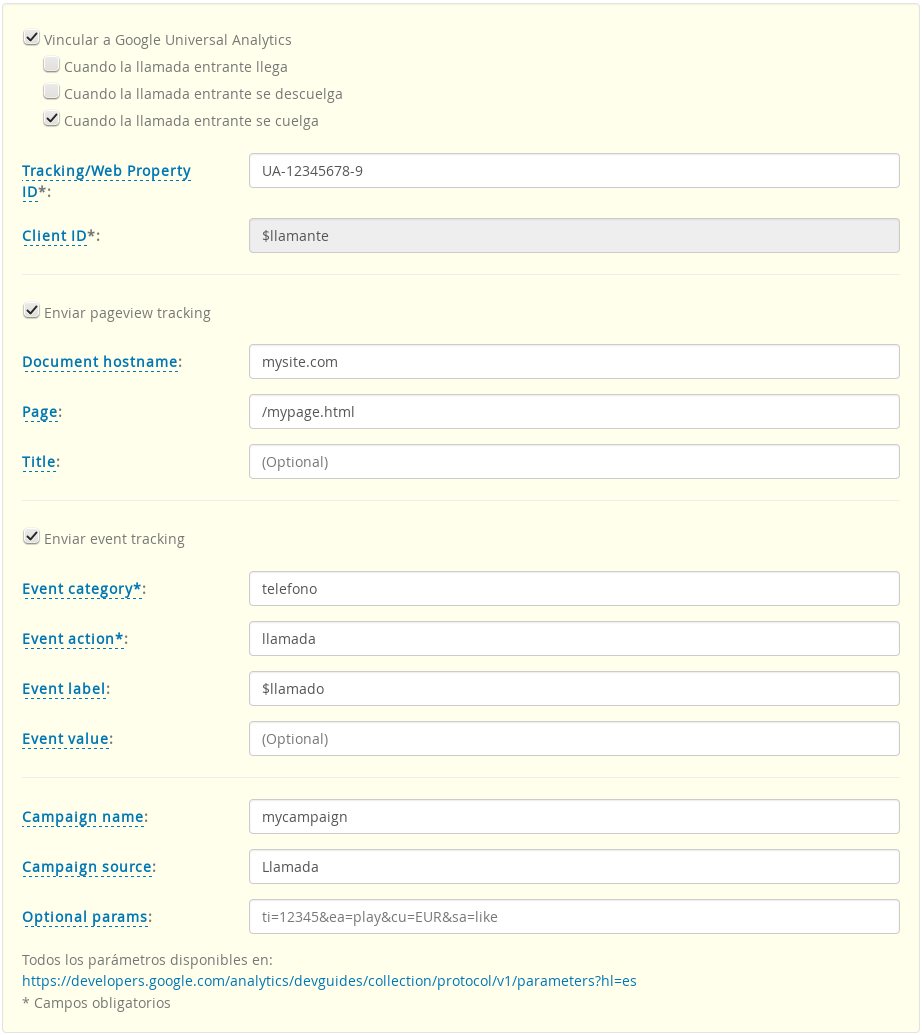Enable 'Cuando la llamada entrante llega' checkbox
Viewport: 922px width, 1035px height.
click(x=52, y=66)
